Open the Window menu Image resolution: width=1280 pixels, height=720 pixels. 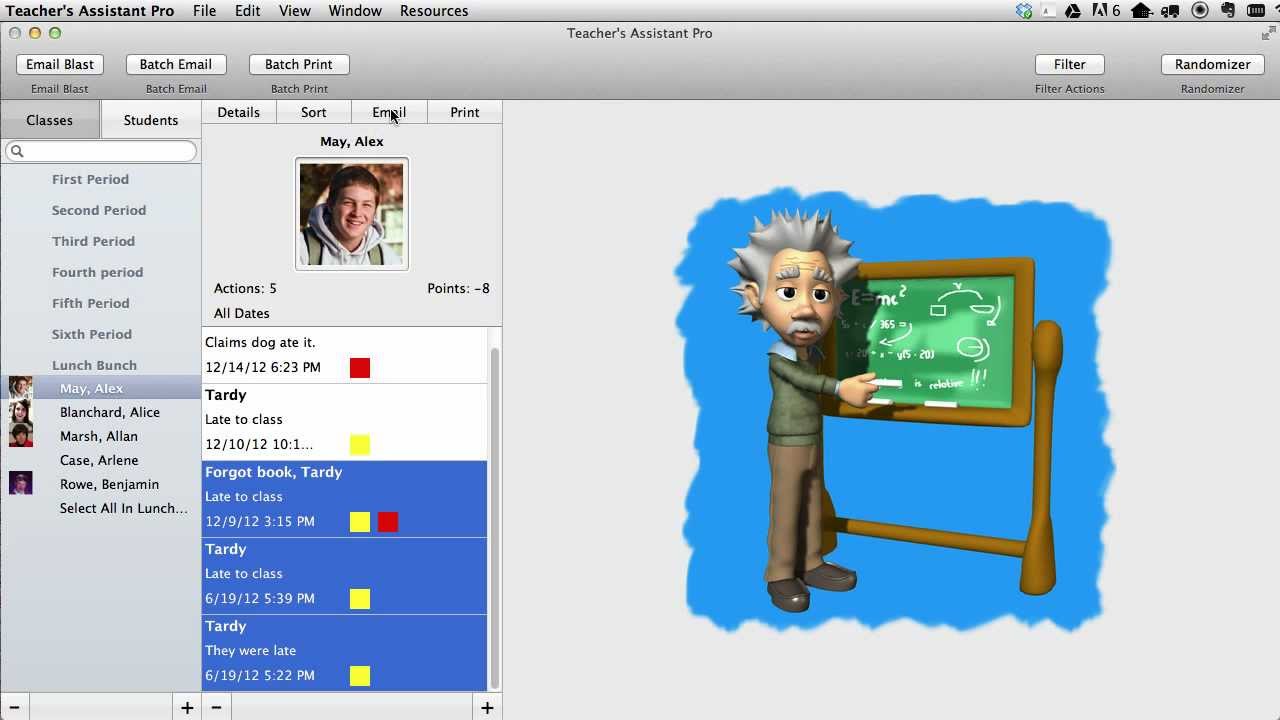pos(355,11)
